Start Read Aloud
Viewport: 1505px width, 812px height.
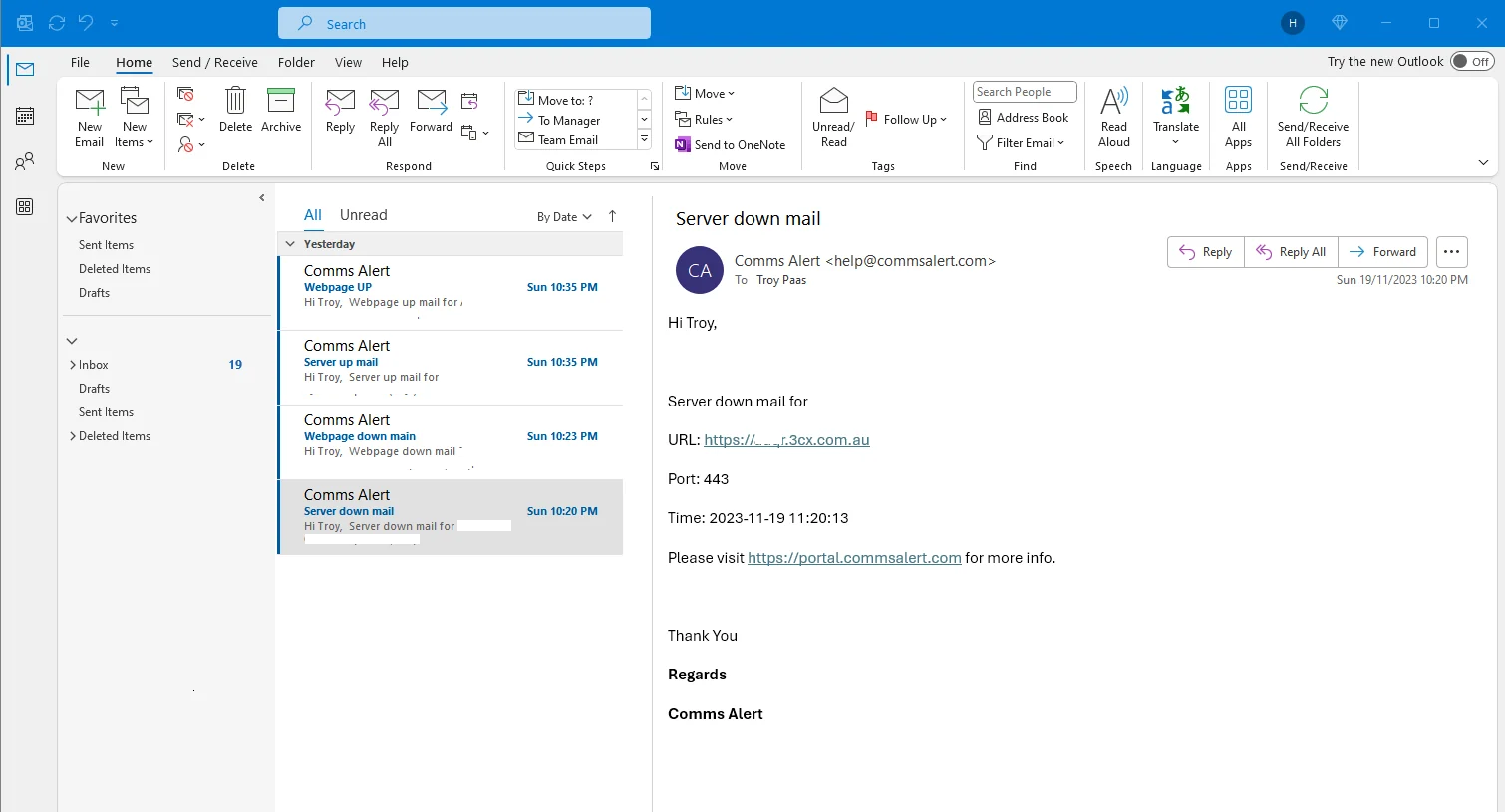(x=1114, y=118)
